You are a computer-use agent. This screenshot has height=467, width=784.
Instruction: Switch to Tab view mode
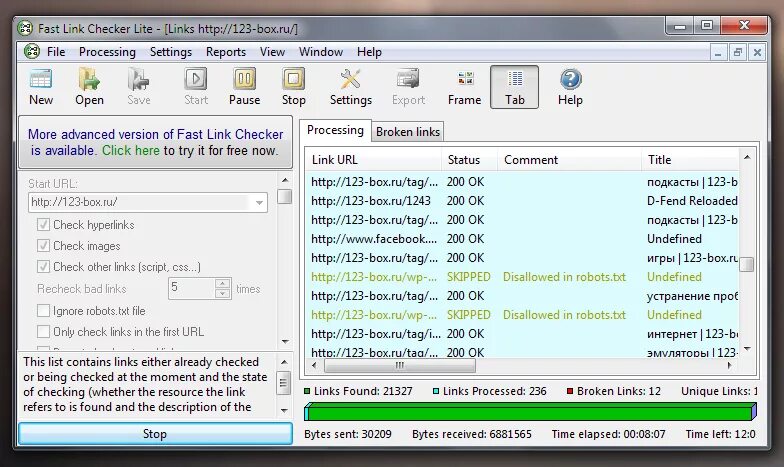click(514, 87)
